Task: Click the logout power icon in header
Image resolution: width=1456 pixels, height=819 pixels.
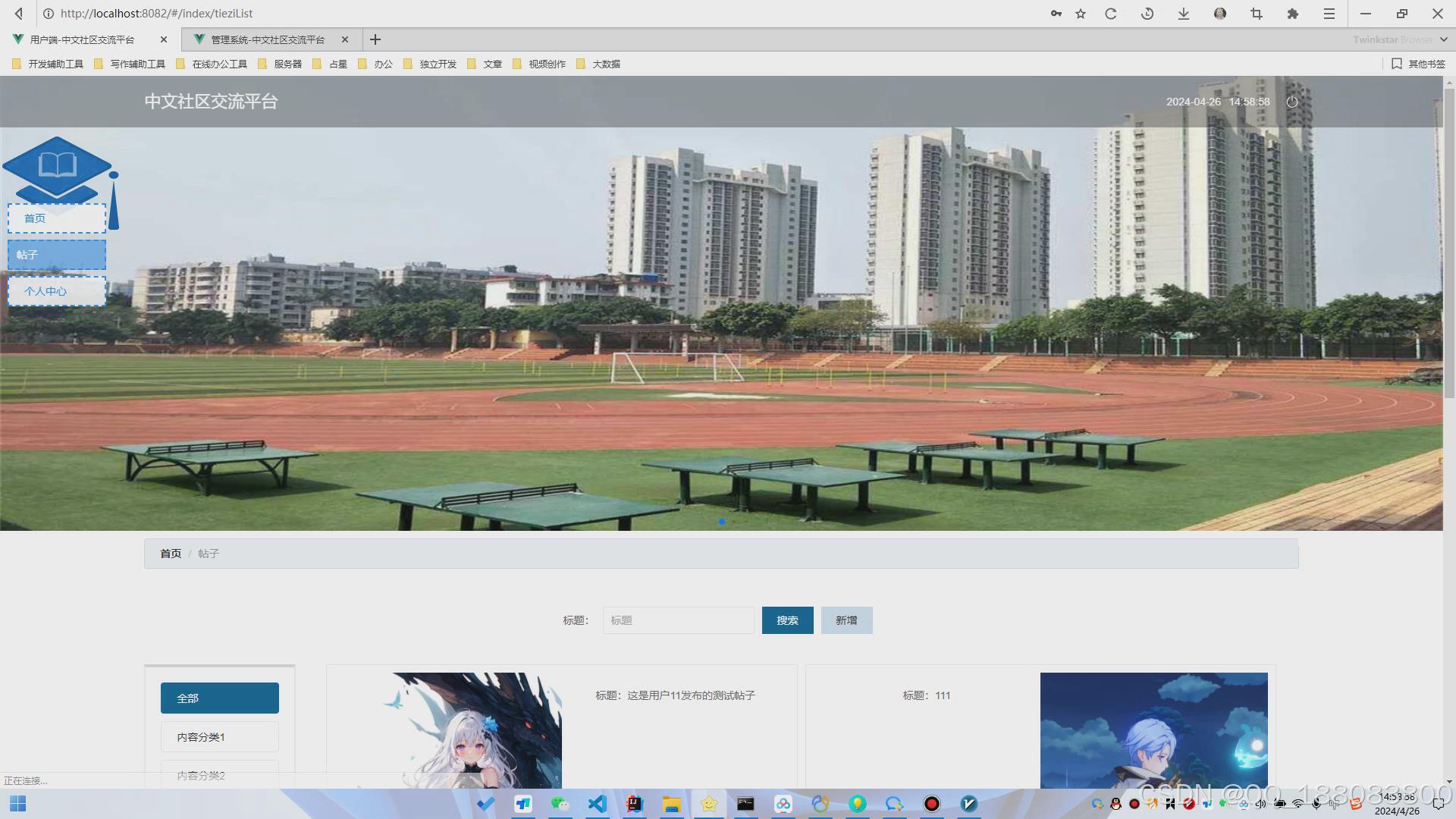Action: coord(1292,102)
